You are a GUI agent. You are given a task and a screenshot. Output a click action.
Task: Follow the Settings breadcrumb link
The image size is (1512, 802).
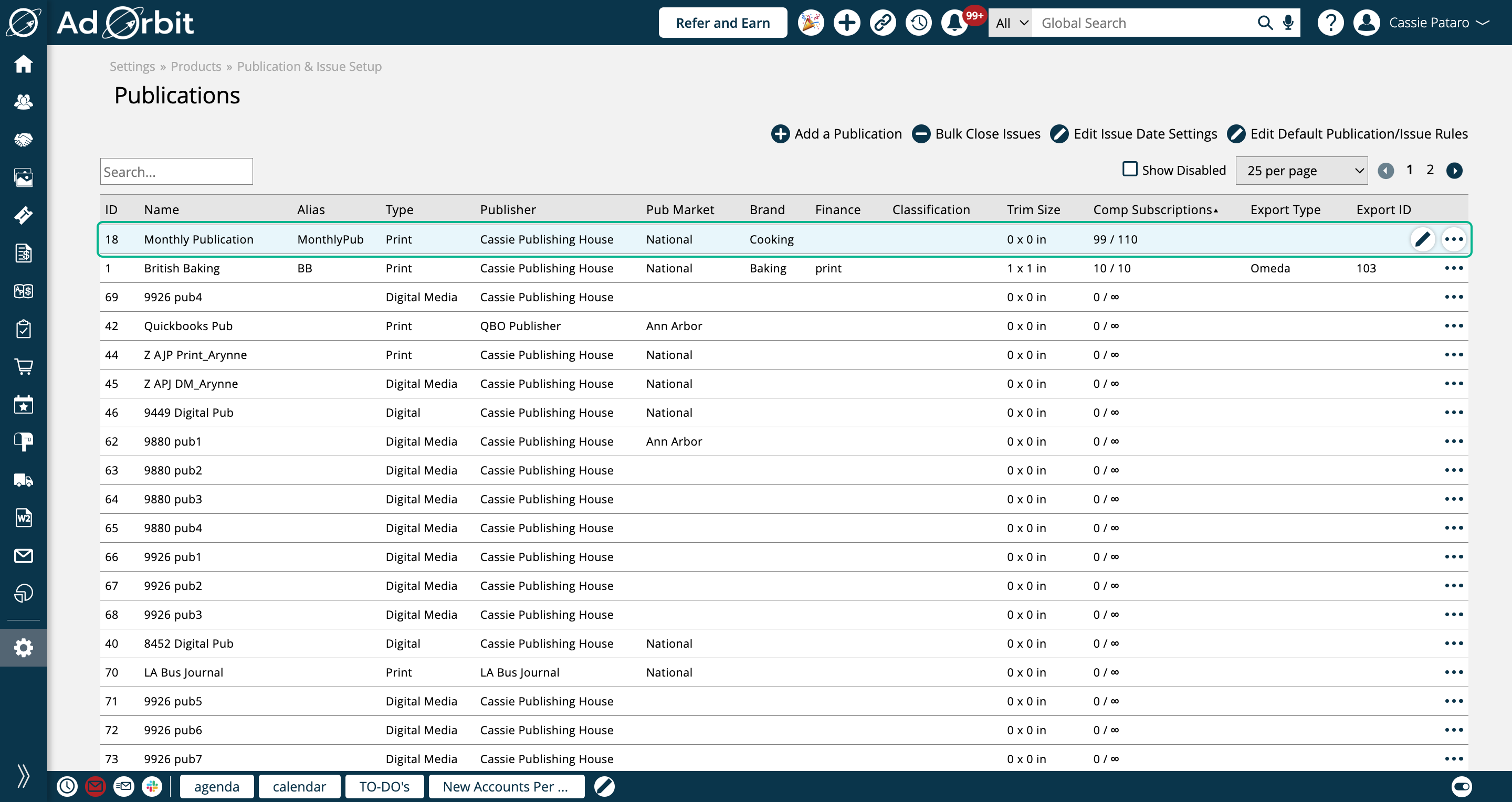(132, 66)
